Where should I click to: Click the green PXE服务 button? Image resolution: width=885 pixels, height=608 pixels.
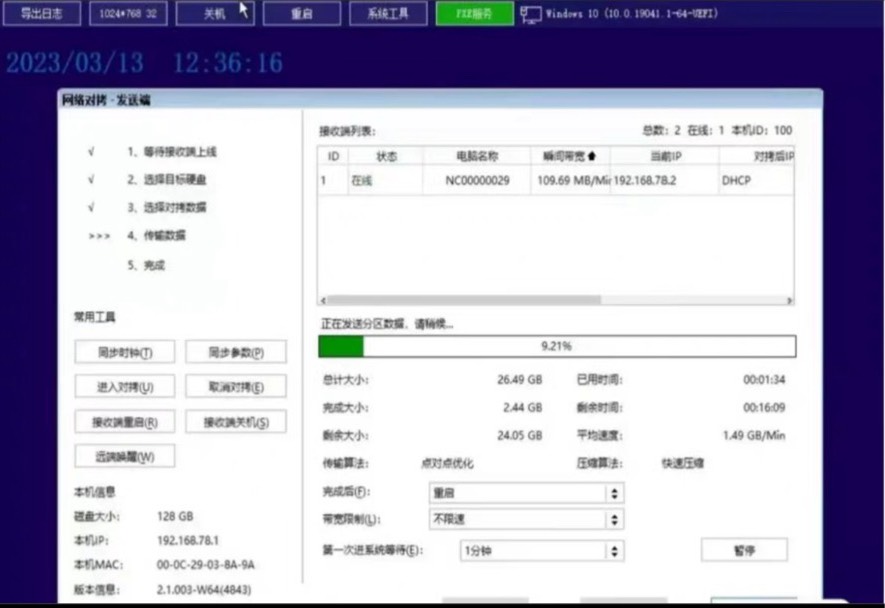point(474,14)
